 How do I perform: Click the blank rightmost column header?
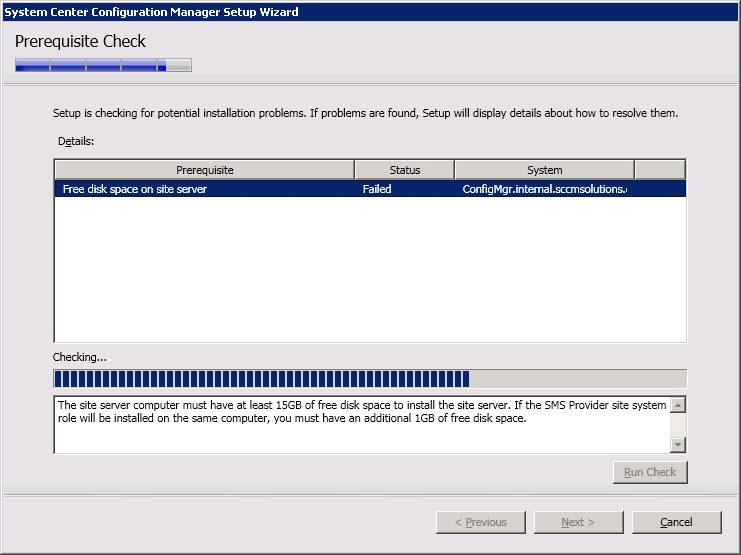[x=660, y=170]
